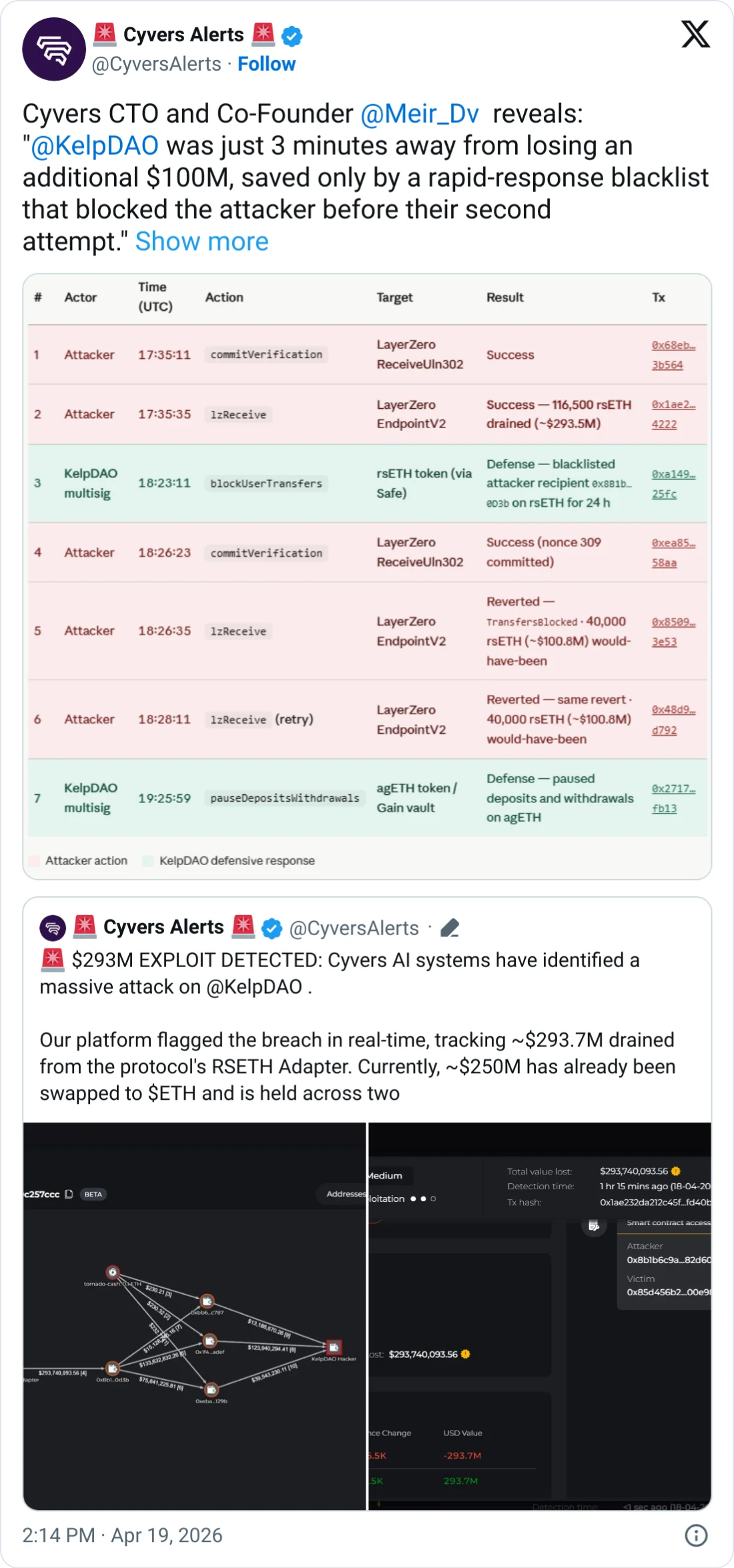The image size is (734, 1568).
Task: Click the BETA badge in the graph panel
Action: (93, 1194)
